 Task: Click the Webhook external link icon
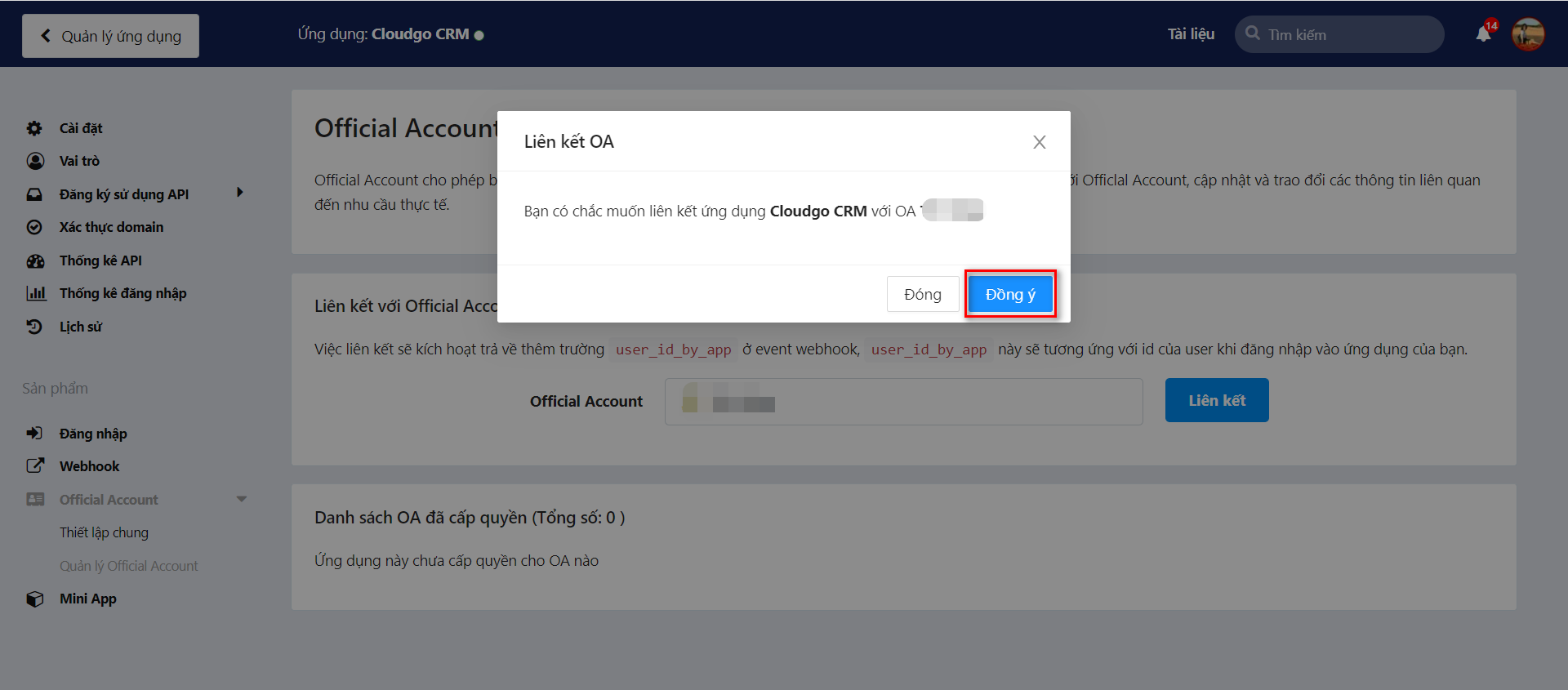[35, 465]
